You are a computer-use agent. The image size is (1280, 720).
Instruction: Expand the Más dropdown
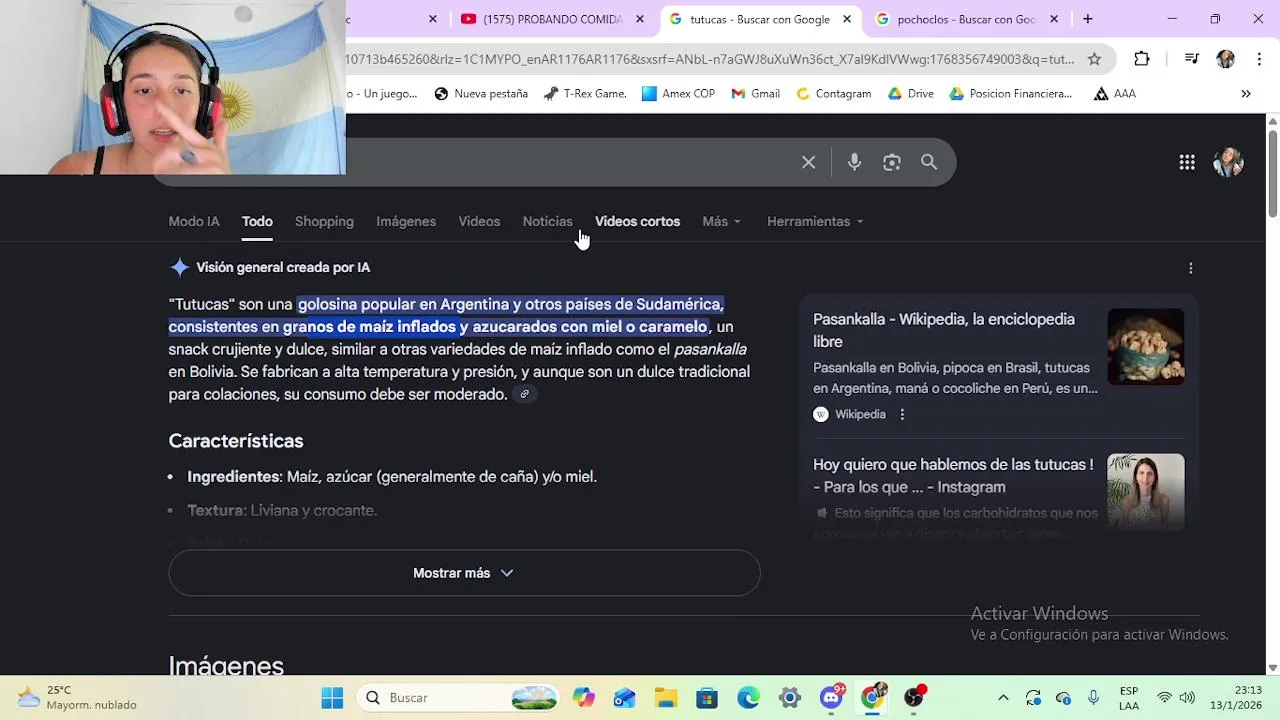click(721, 221)
